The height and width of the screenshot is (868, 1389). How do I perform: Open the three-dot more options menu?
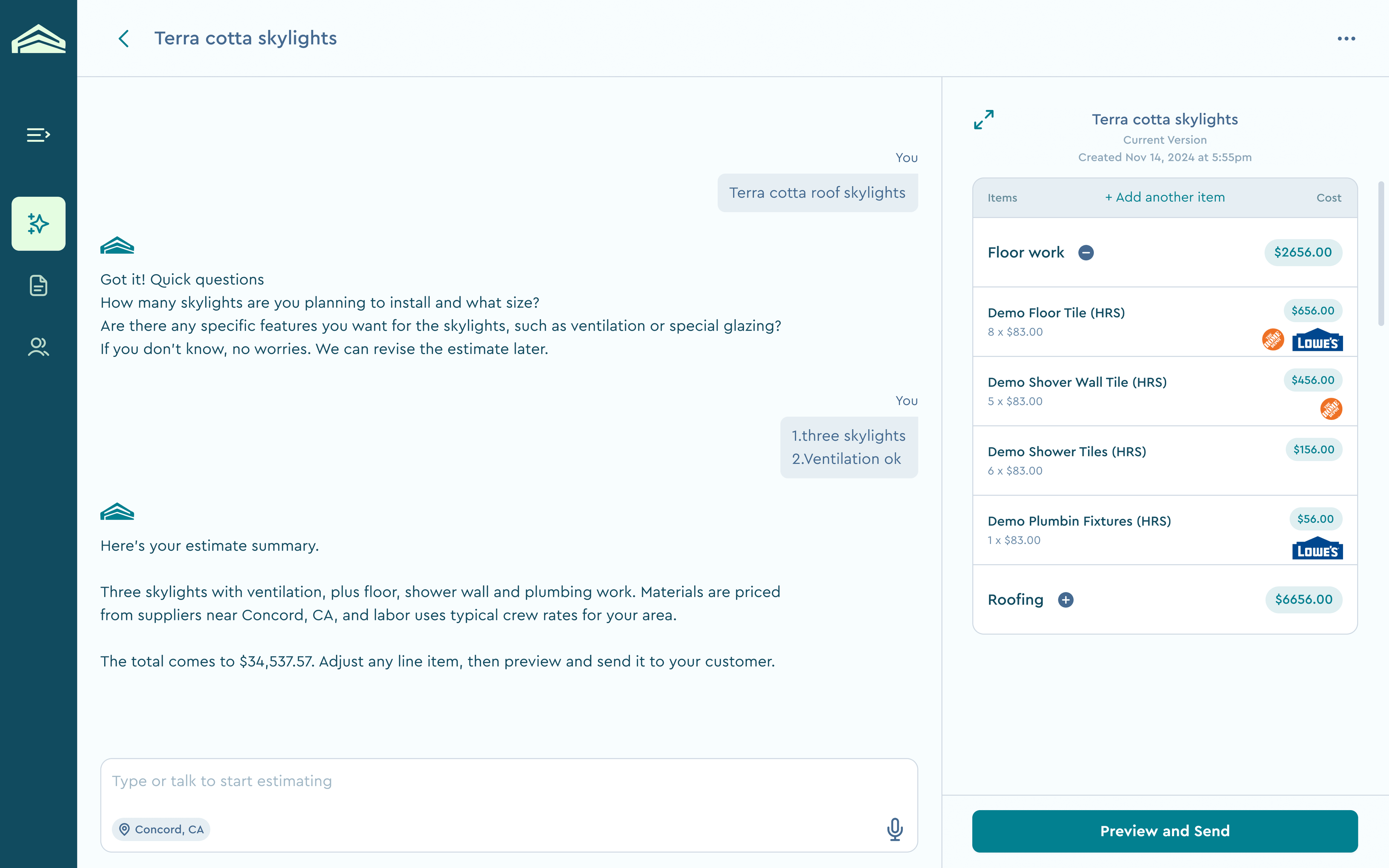1346,38
